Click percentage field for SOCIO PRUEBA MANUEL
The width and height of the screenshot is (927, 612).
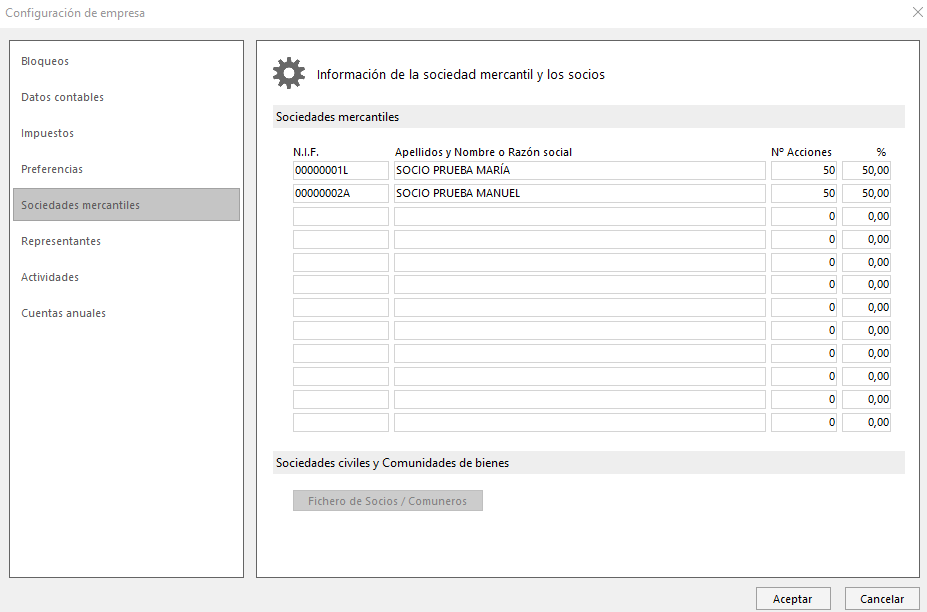866,193
